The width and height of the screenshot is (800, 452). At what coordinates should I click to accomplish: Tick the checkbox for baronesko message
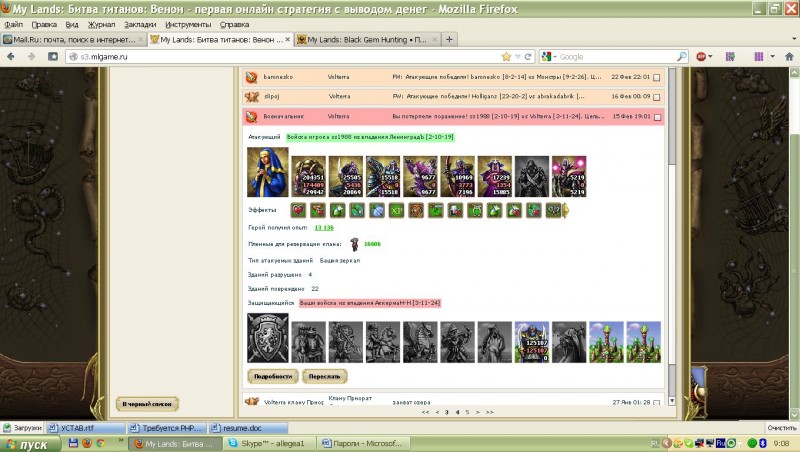click(656, 77)
